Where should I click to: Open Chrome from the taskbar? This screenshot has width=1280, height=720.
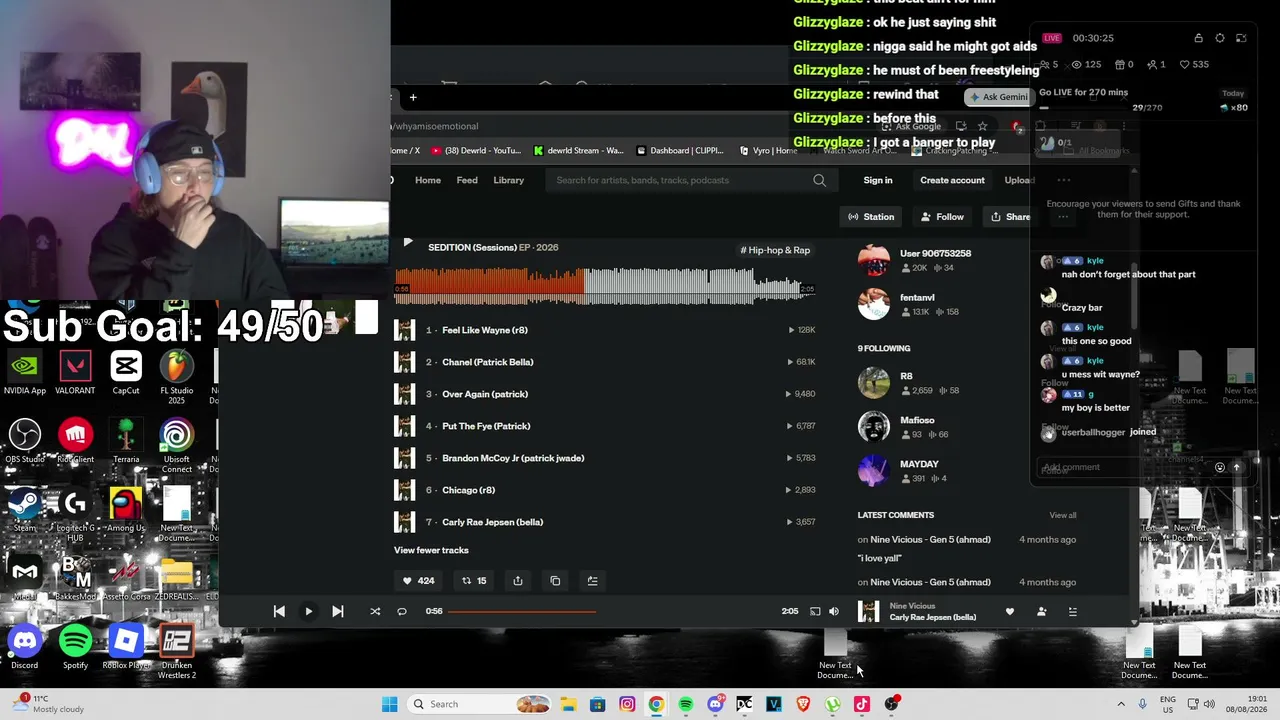coord(656,704)
